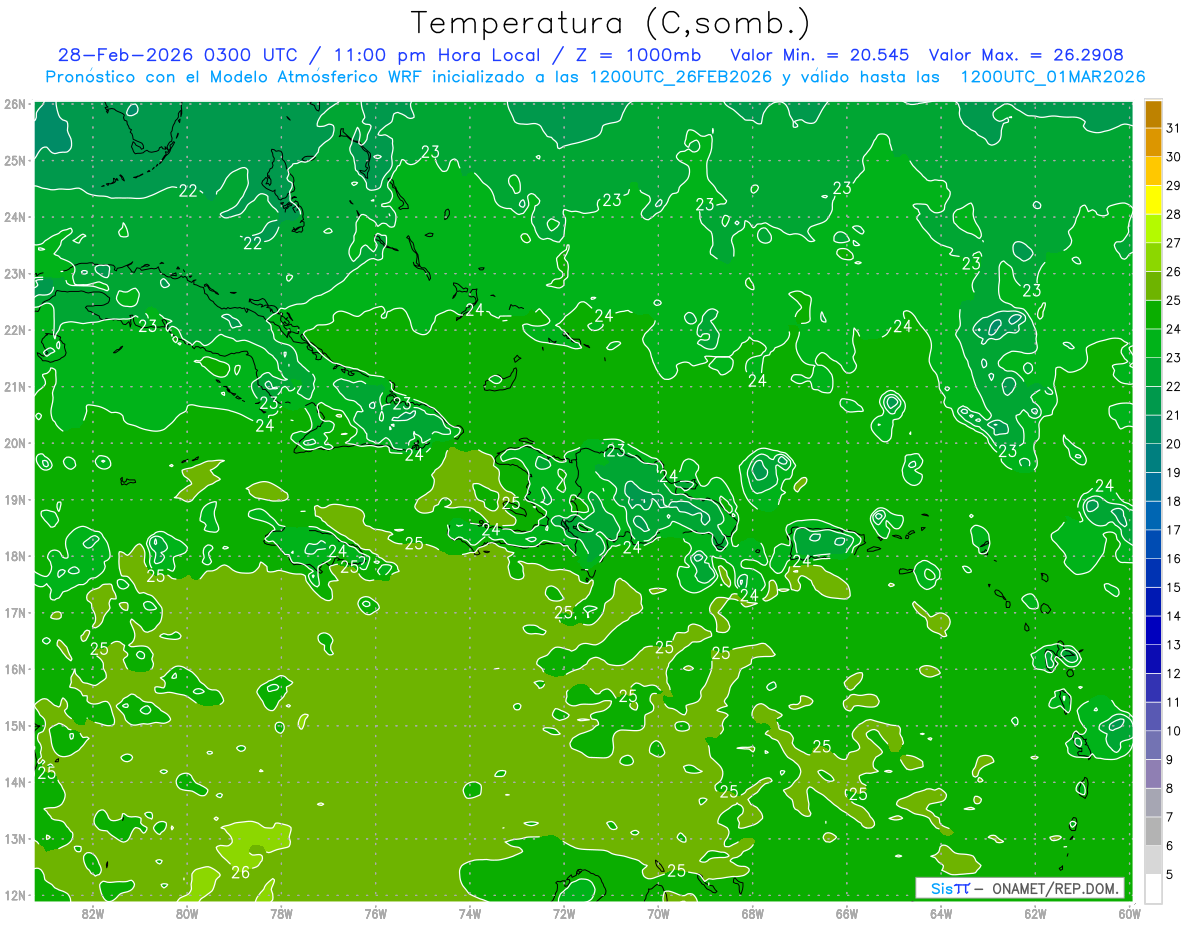
Task: Select the 23N latitude axis label
Action: tap(14, 273)
